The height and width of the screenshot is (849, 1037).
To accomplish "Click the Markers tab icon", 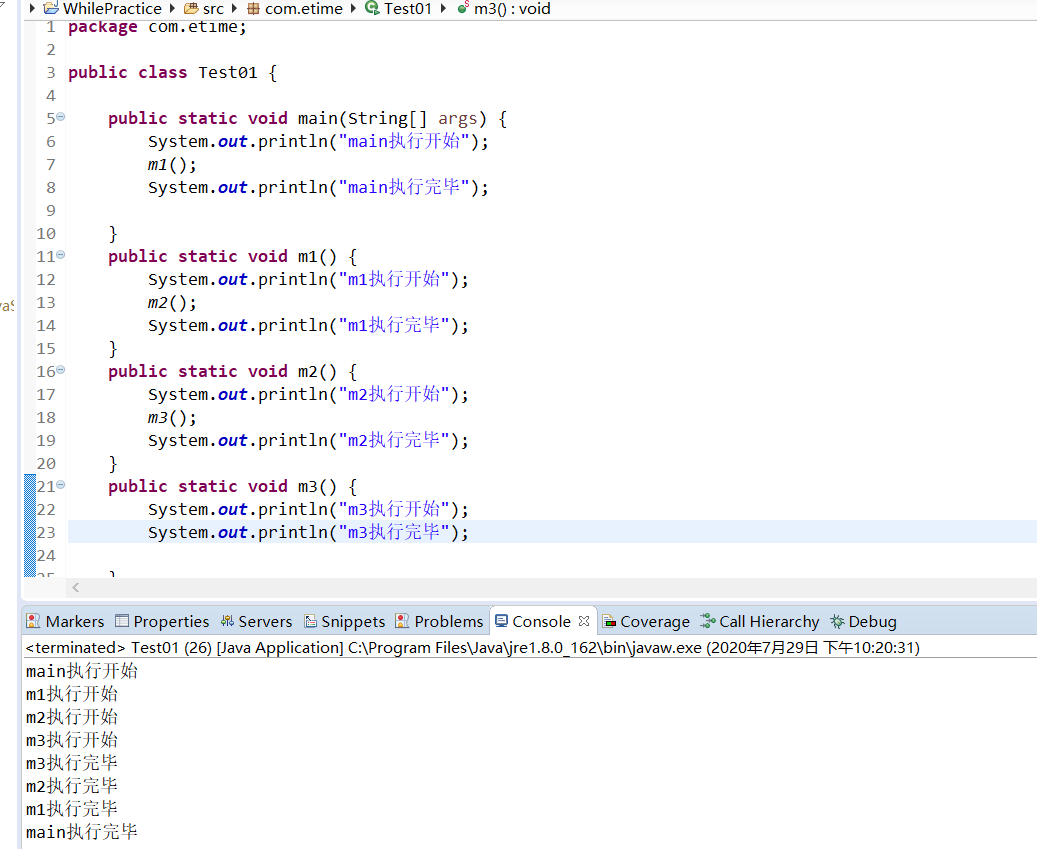I will (x=33, y=621).
